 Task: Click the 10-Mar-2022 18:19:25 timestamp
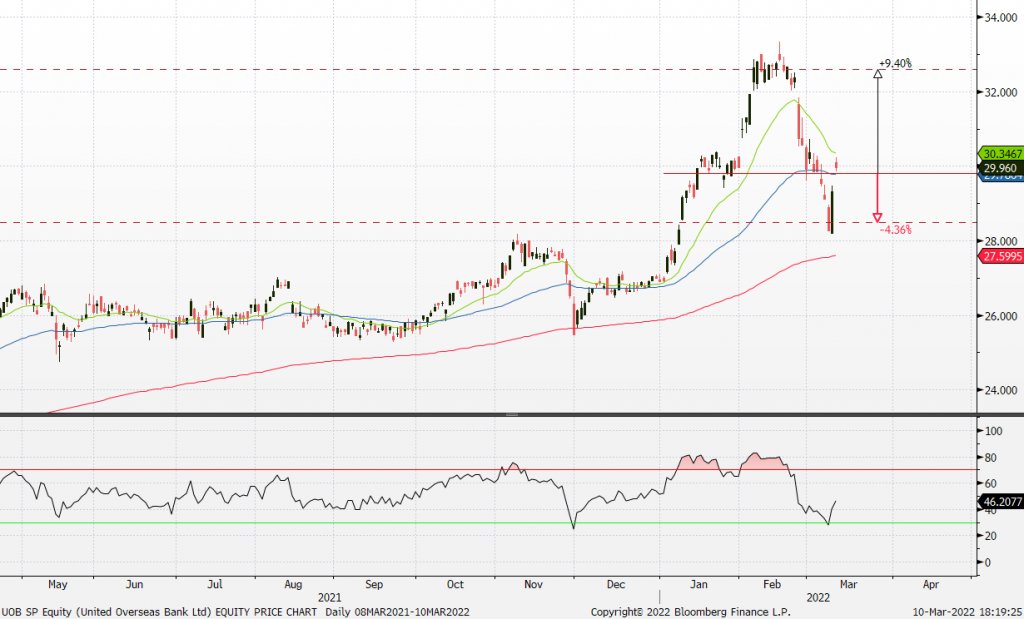click(x=967, y=612)
